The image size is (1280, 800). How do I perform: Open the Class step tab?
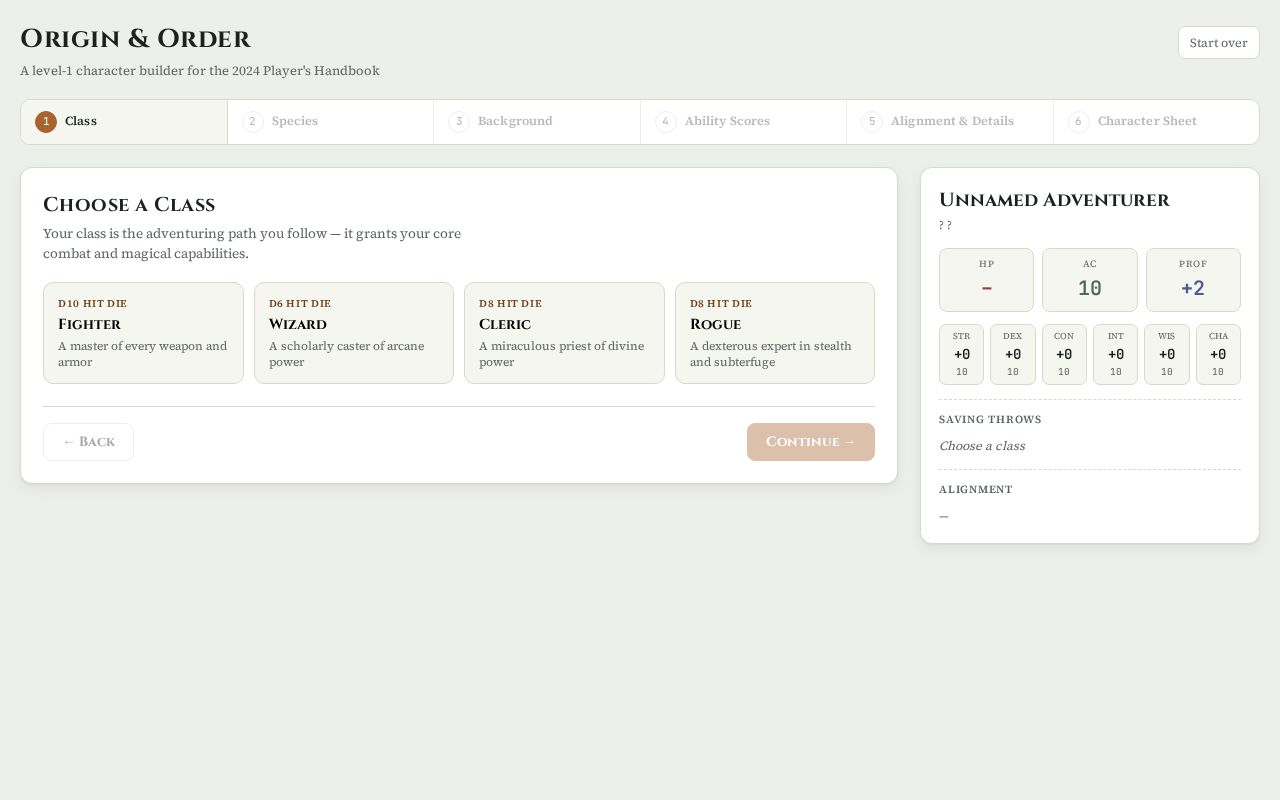pos(124,122)
